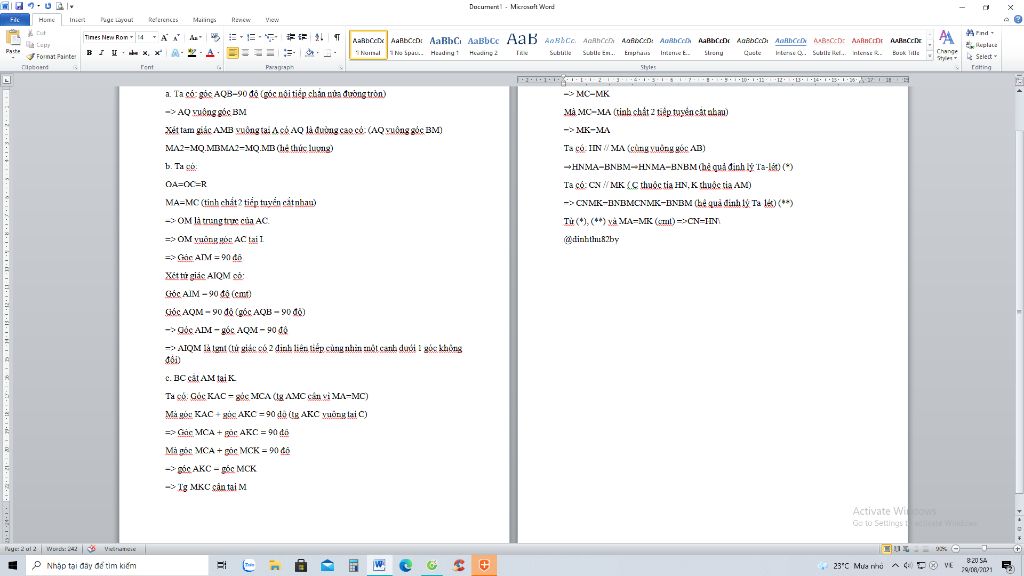Apply the Strong style
This screenshot has height=576, width=1024.
[x=714, y=44]
